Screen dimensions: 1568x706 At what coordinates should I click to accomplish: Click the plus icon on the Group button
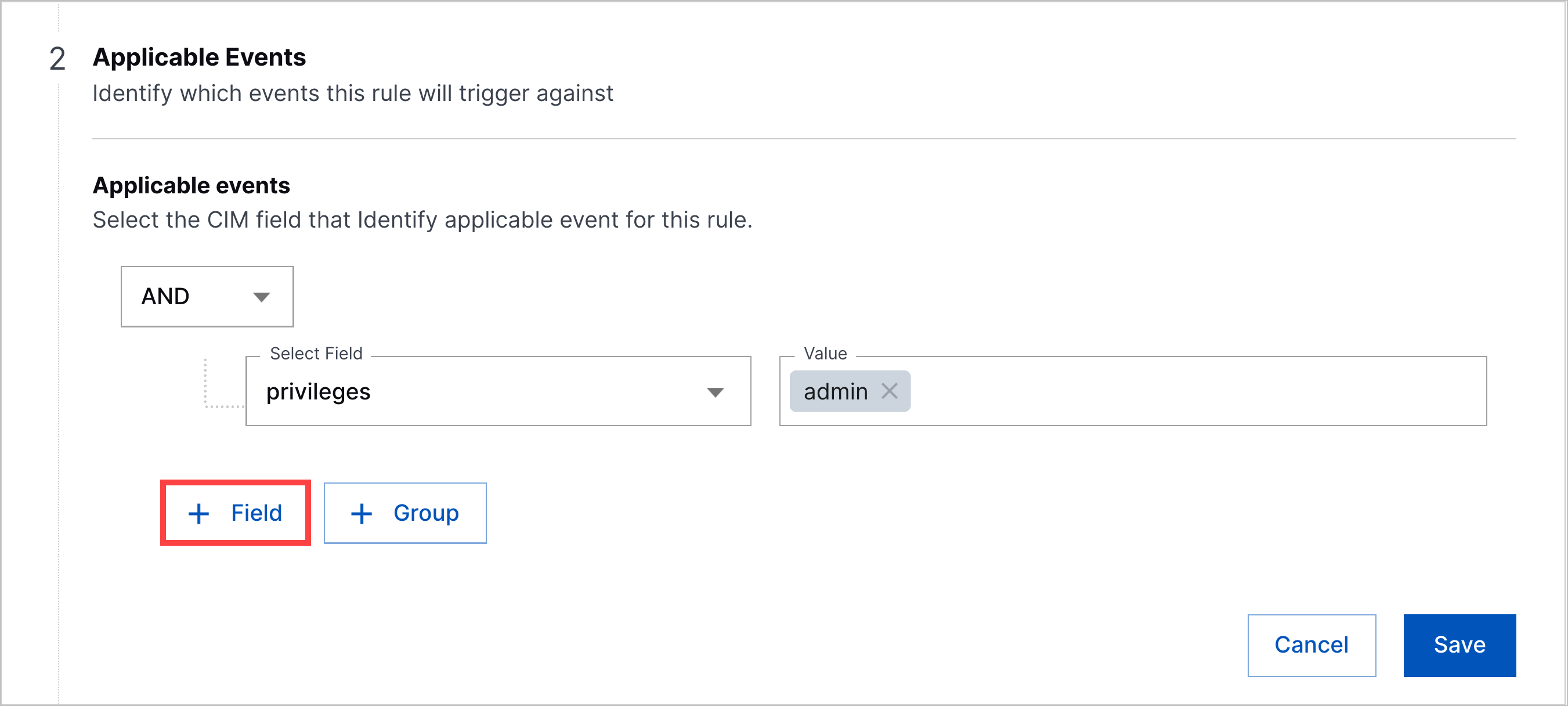[x=362, y=513]
